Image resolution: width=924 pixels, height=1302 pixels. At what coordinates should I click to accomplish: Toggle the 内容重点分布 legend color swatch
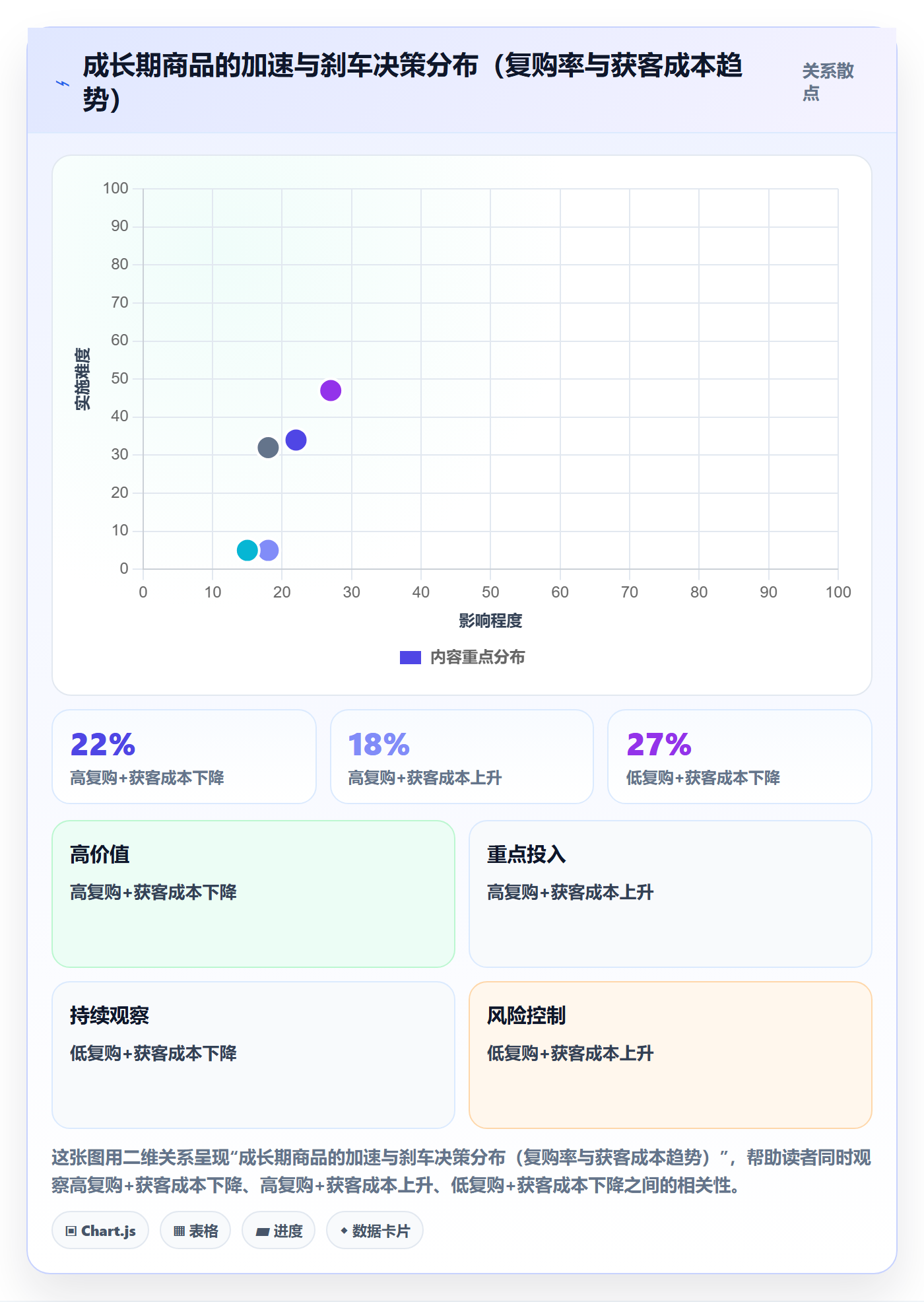coord(410,658)
